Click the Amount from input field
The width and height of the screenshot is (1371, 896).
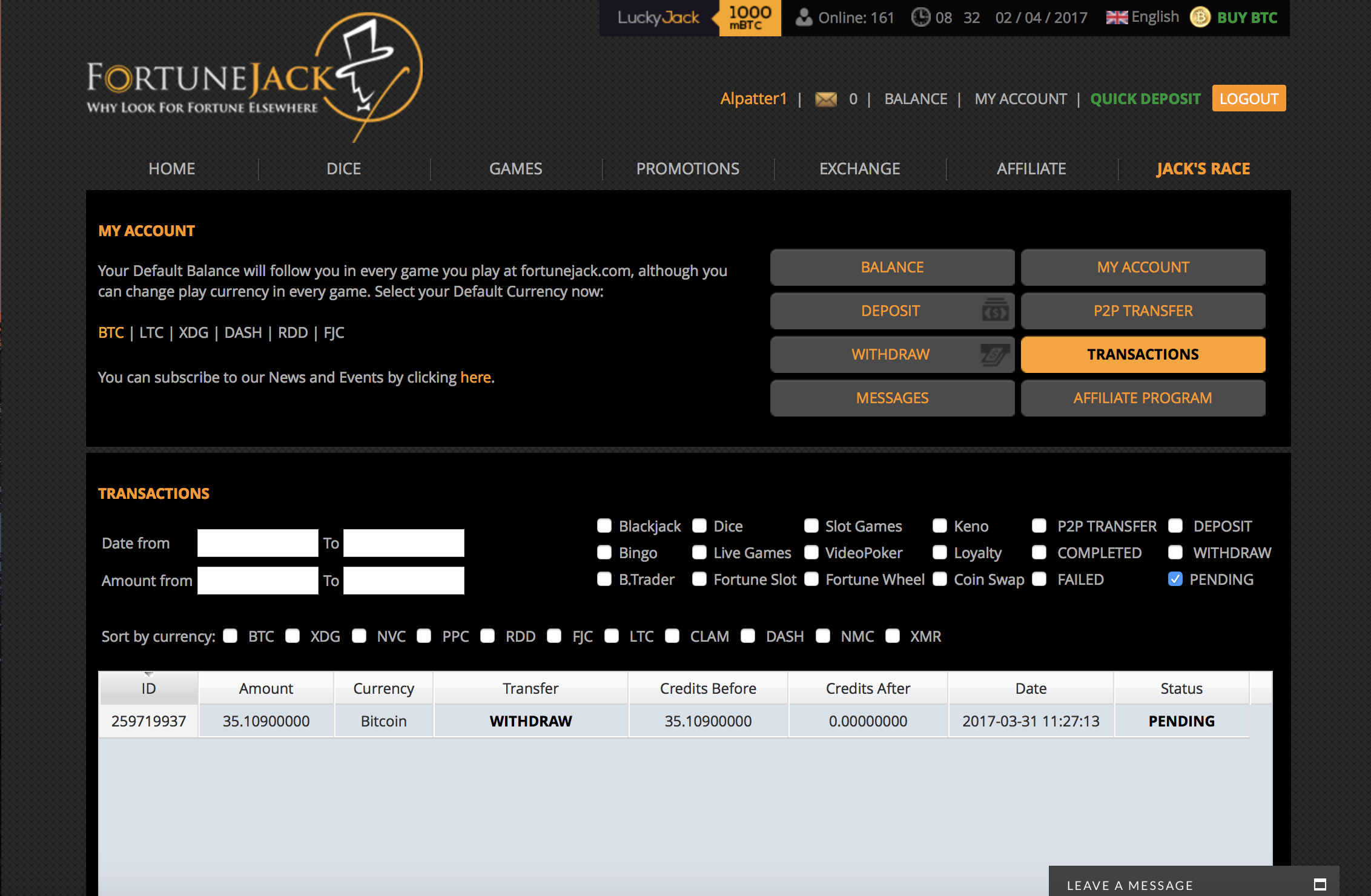pos(257,581)
